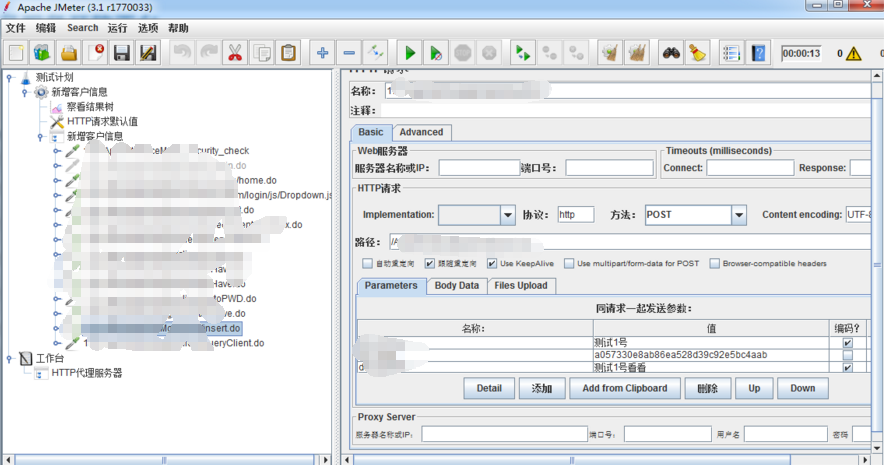Collapse the 工作台 tree node

9,358
